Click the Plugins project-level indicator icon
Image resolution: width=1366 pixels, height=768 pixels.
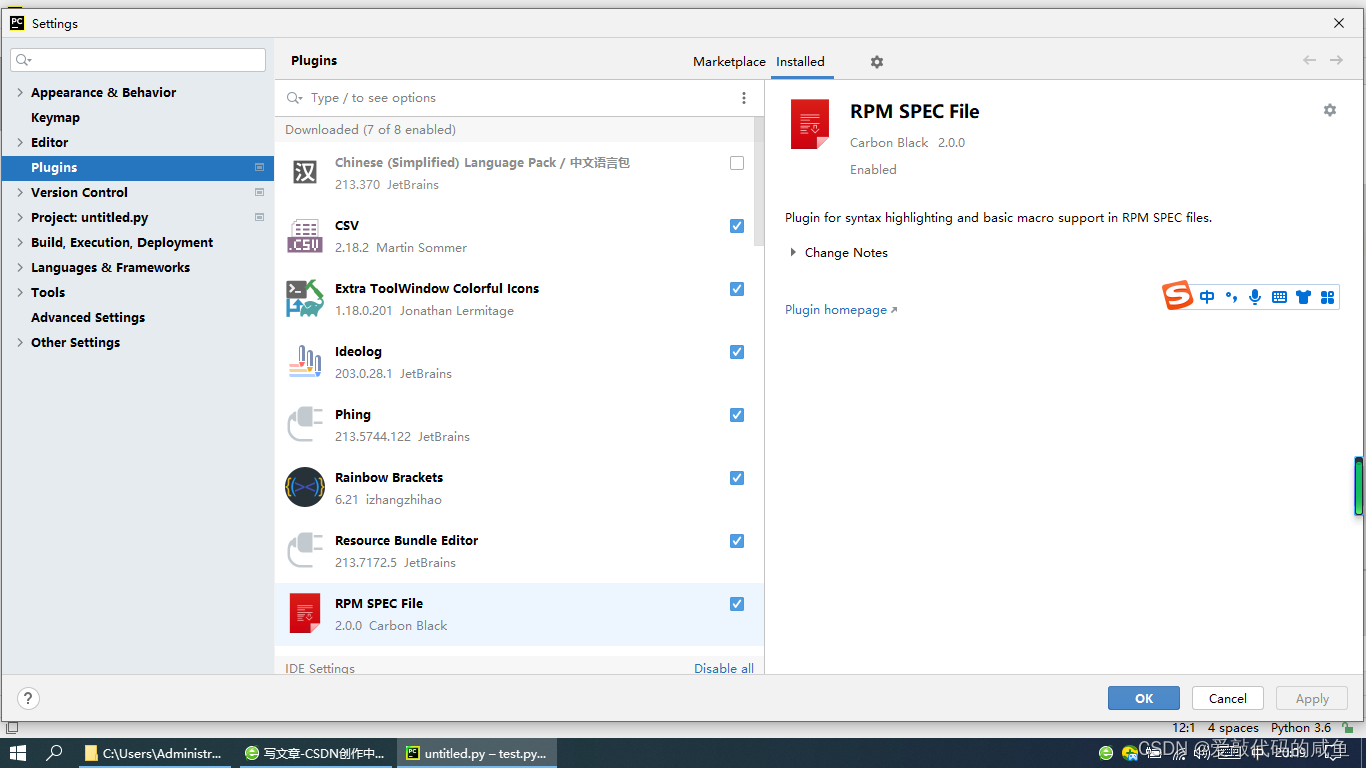259,167
